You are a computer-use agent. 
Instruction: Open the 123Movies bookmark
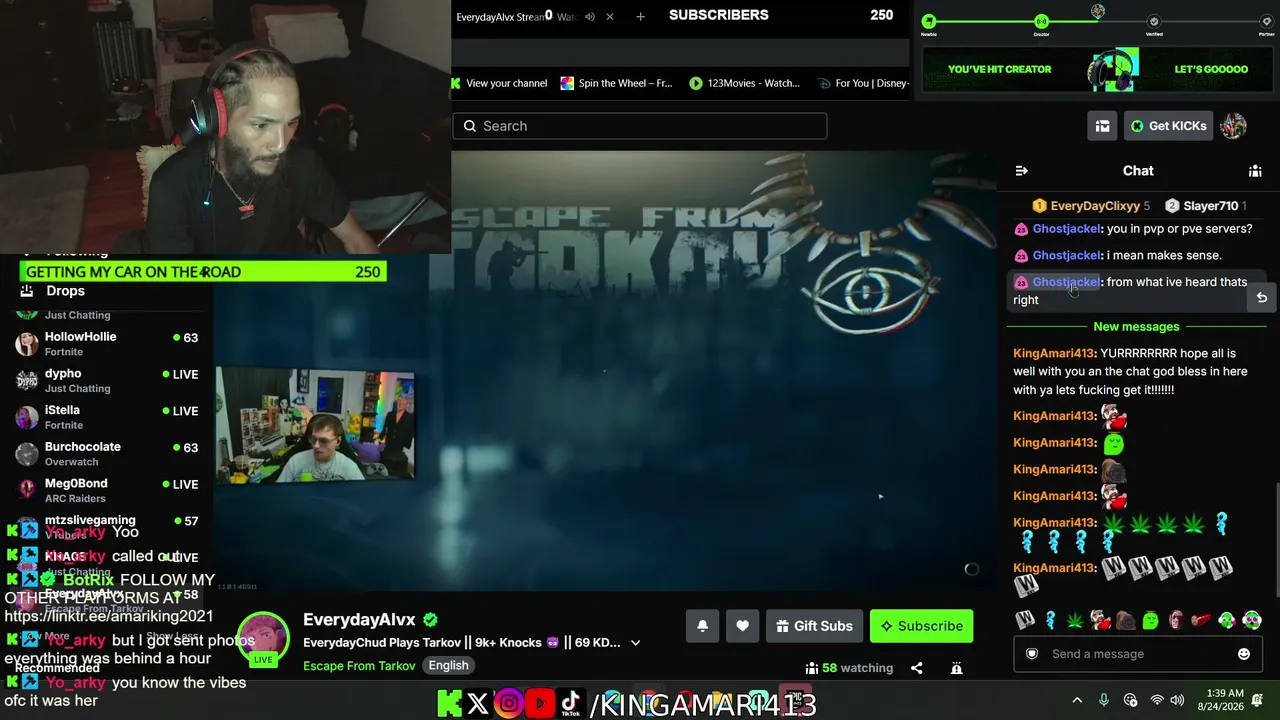744,83
